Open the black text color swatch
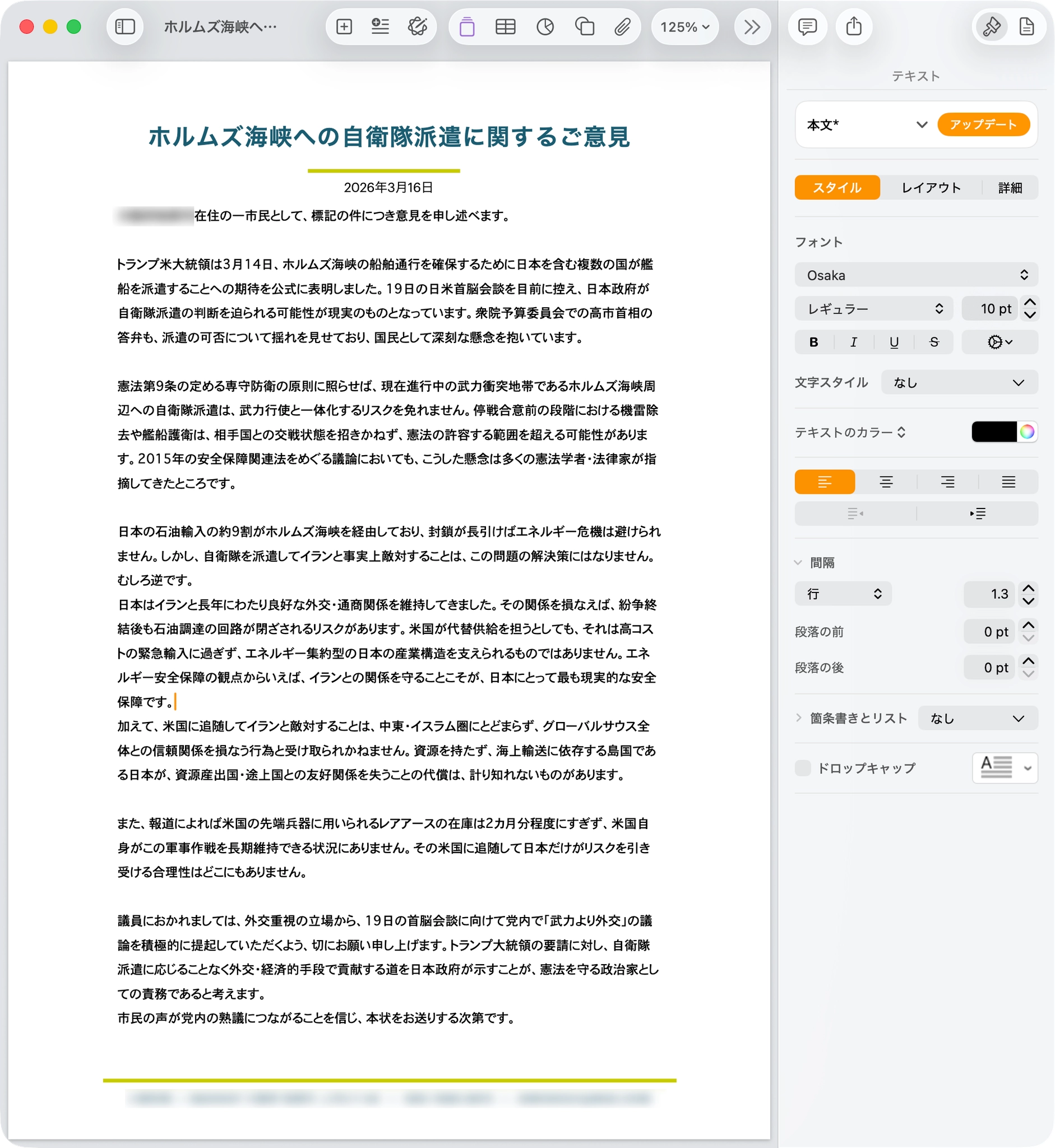 [994, 432]
